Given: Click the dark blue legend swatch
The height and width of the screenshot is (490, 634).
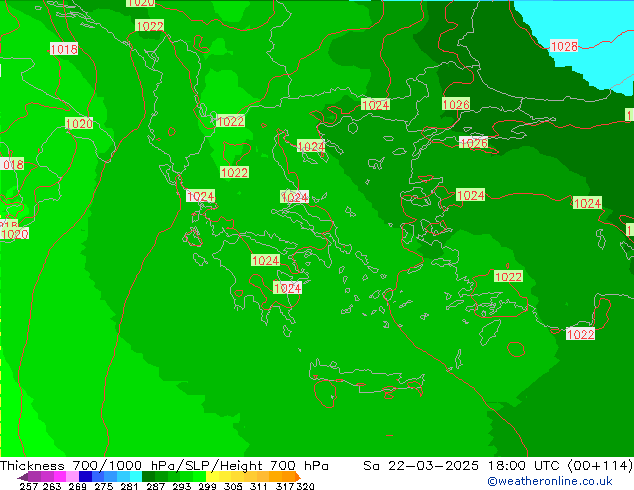Looking at the screenshot, I should [x=85, y=476].
